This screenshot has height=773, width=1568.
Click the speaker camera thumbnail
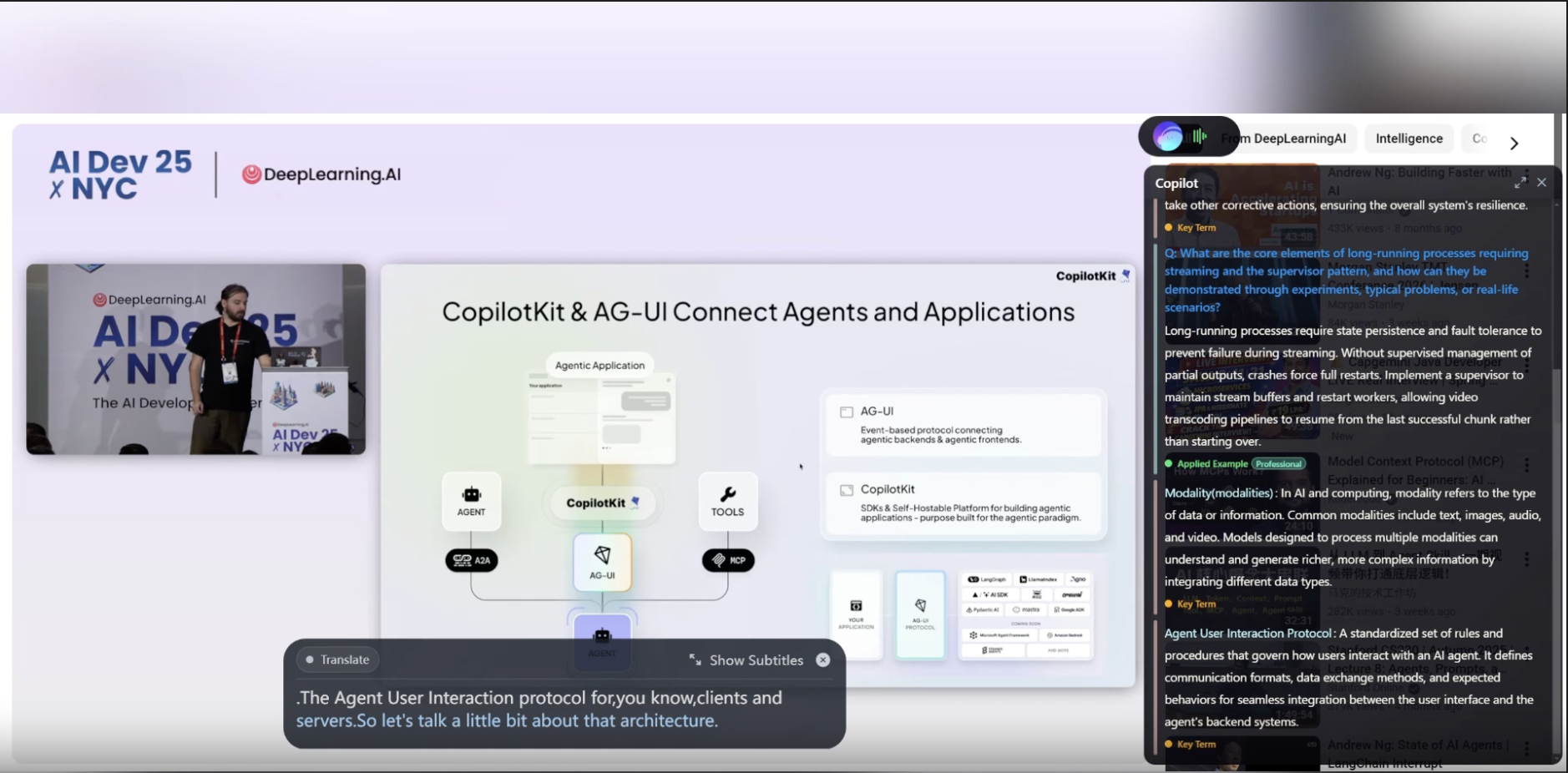point(196,359)
